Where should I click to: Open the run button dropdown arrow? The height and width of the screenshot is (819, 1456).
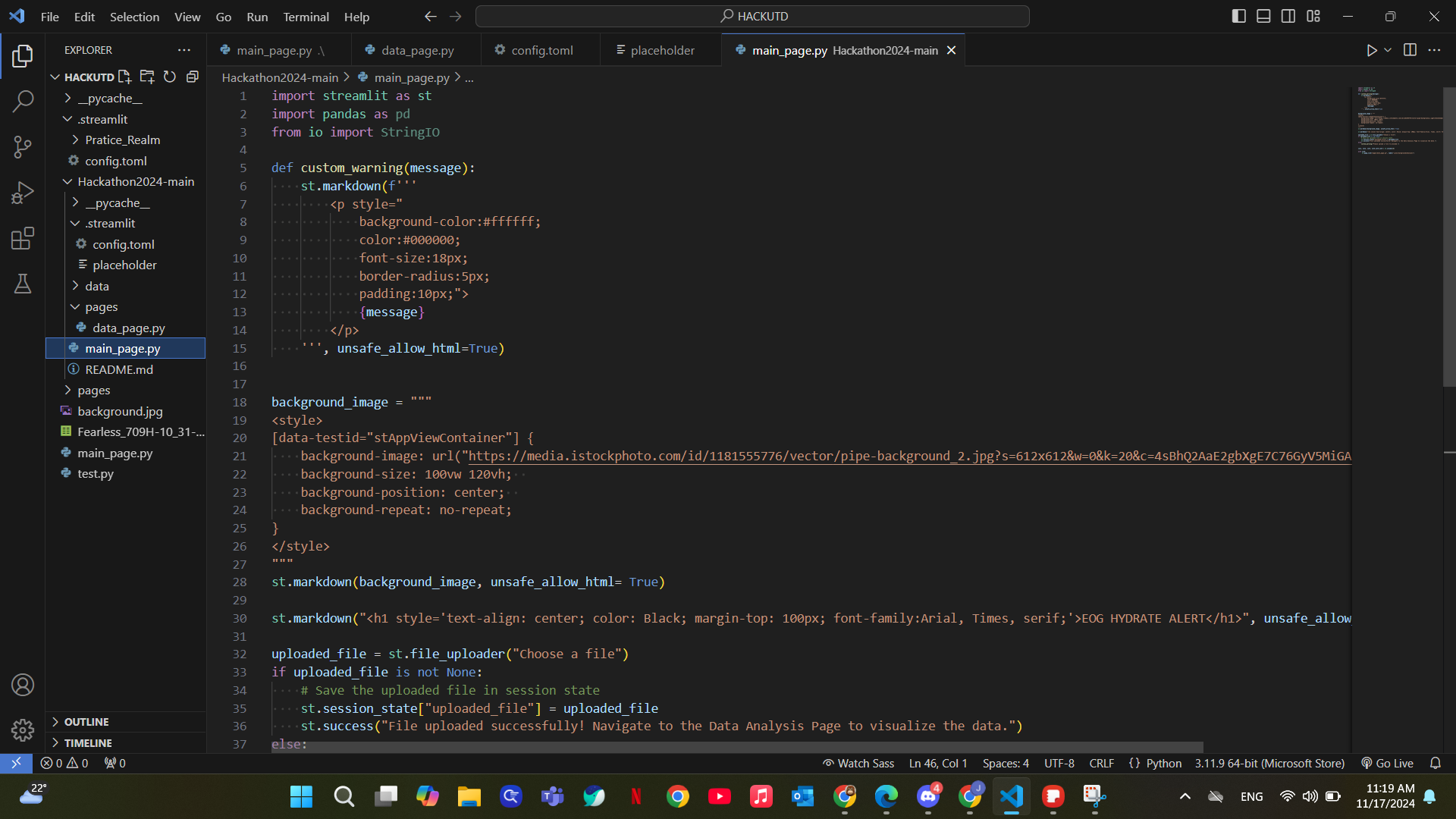pos(1388,50)
